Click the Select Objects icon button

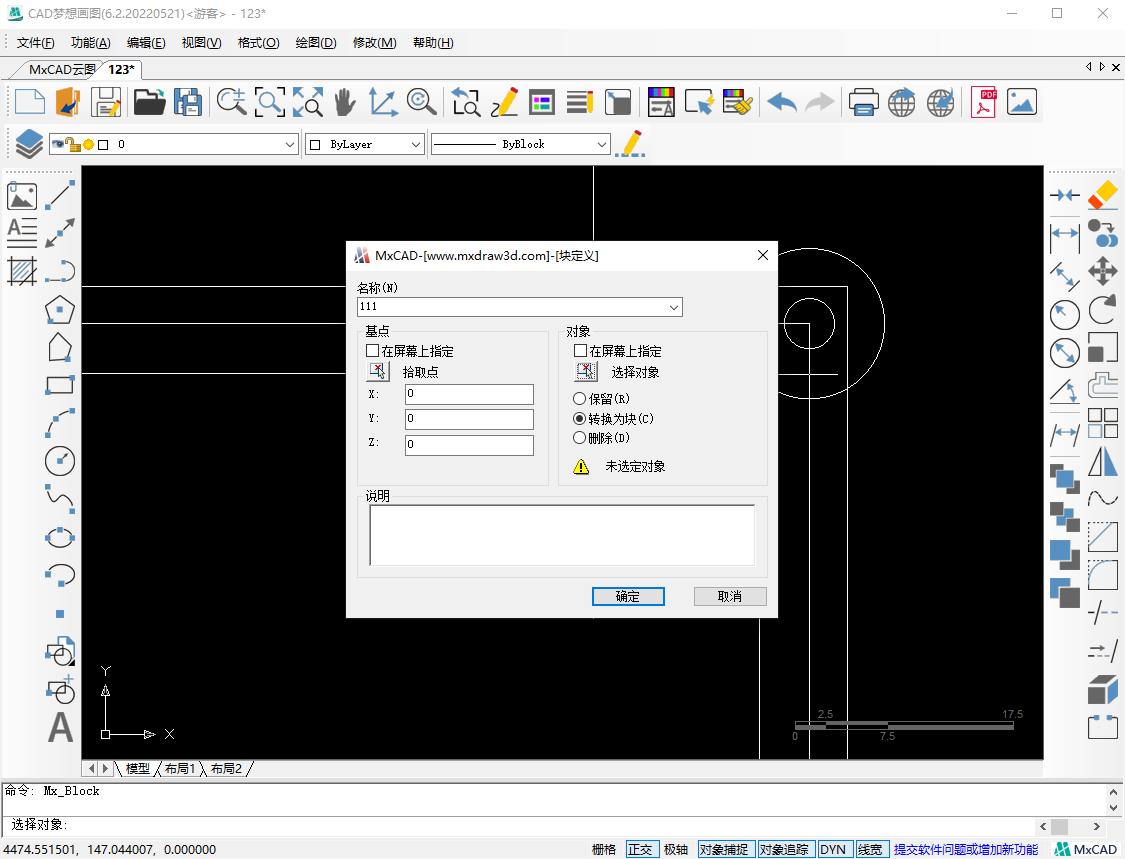click(586, 372)
